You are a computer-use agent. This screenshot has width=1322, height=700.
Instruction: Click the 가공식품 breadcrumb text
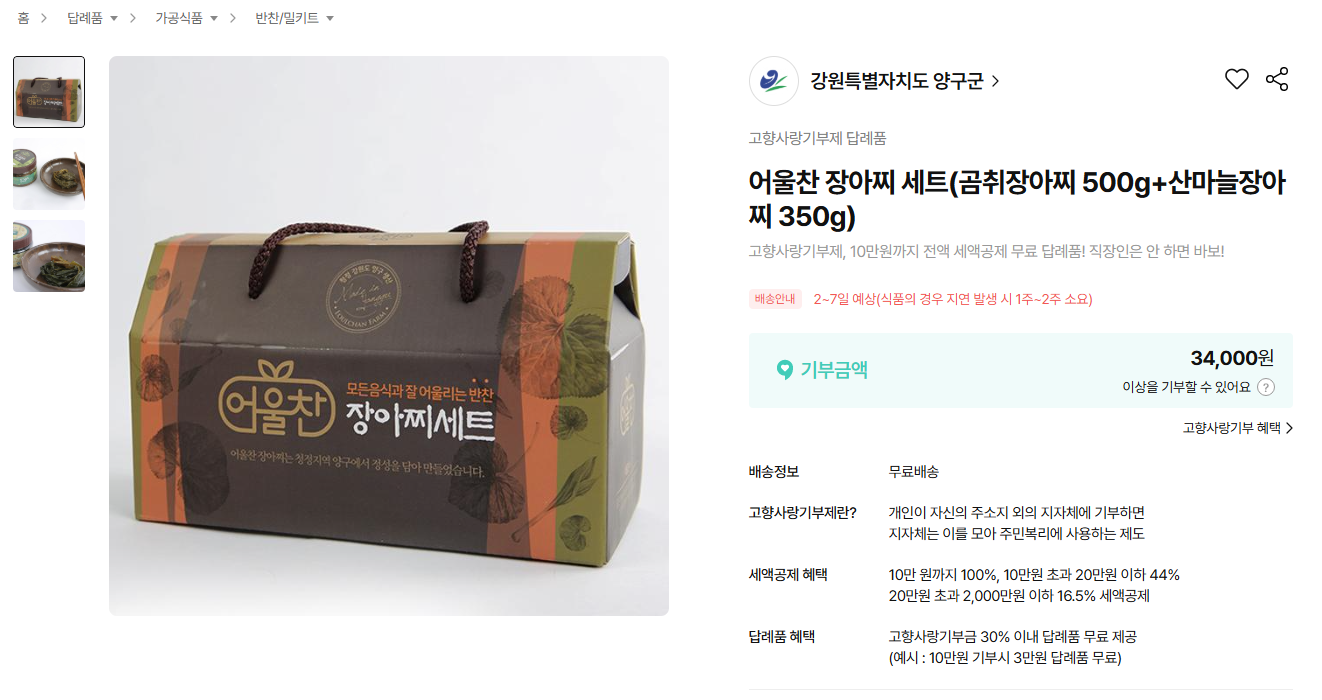tap(179, 18)
